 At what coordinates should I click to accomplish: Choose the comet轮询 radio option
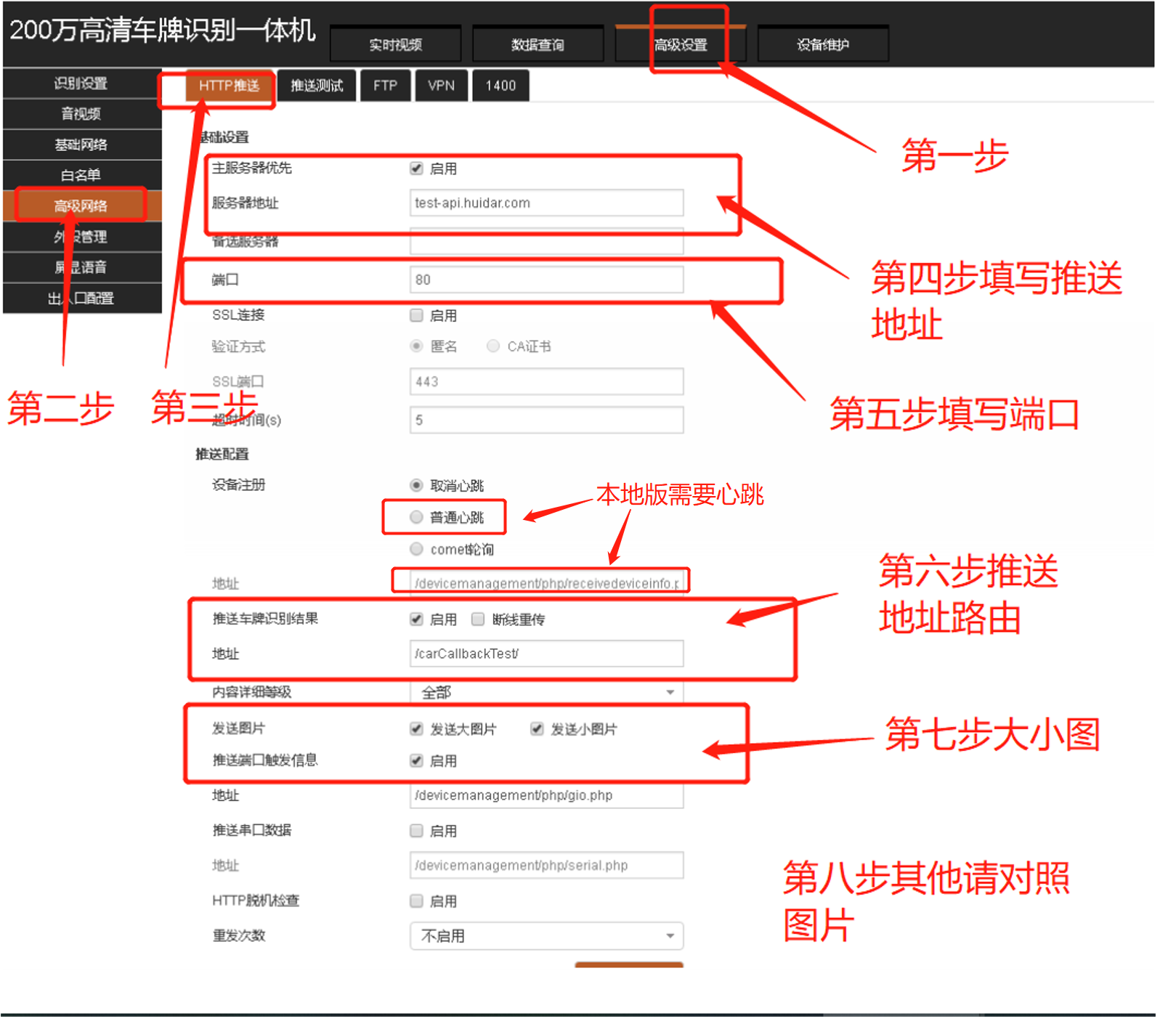416,549
